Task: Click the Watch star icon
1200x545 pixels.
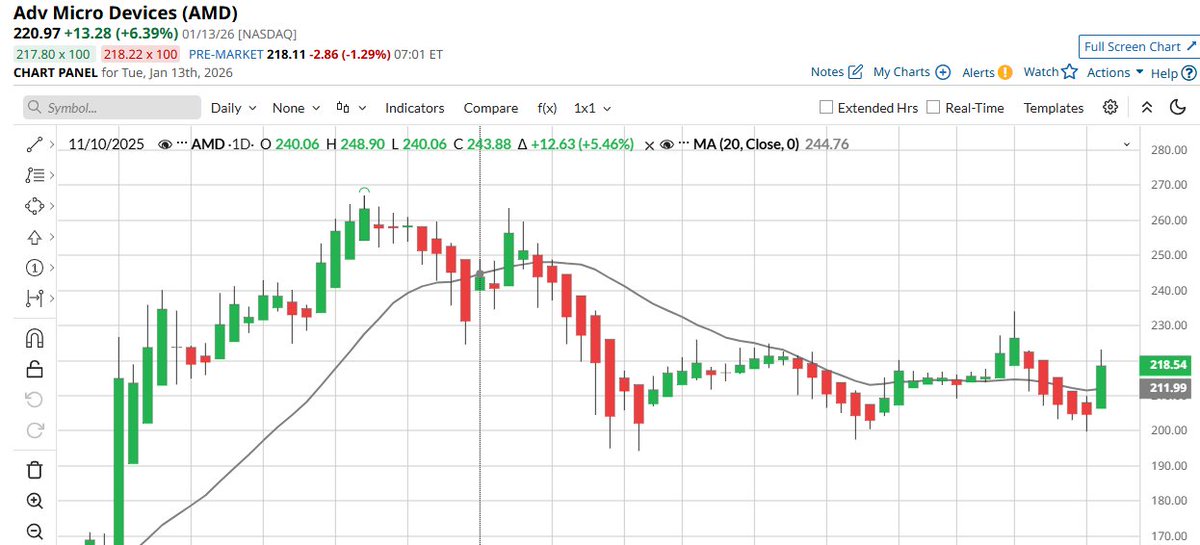Action: tap(1069, 72)
